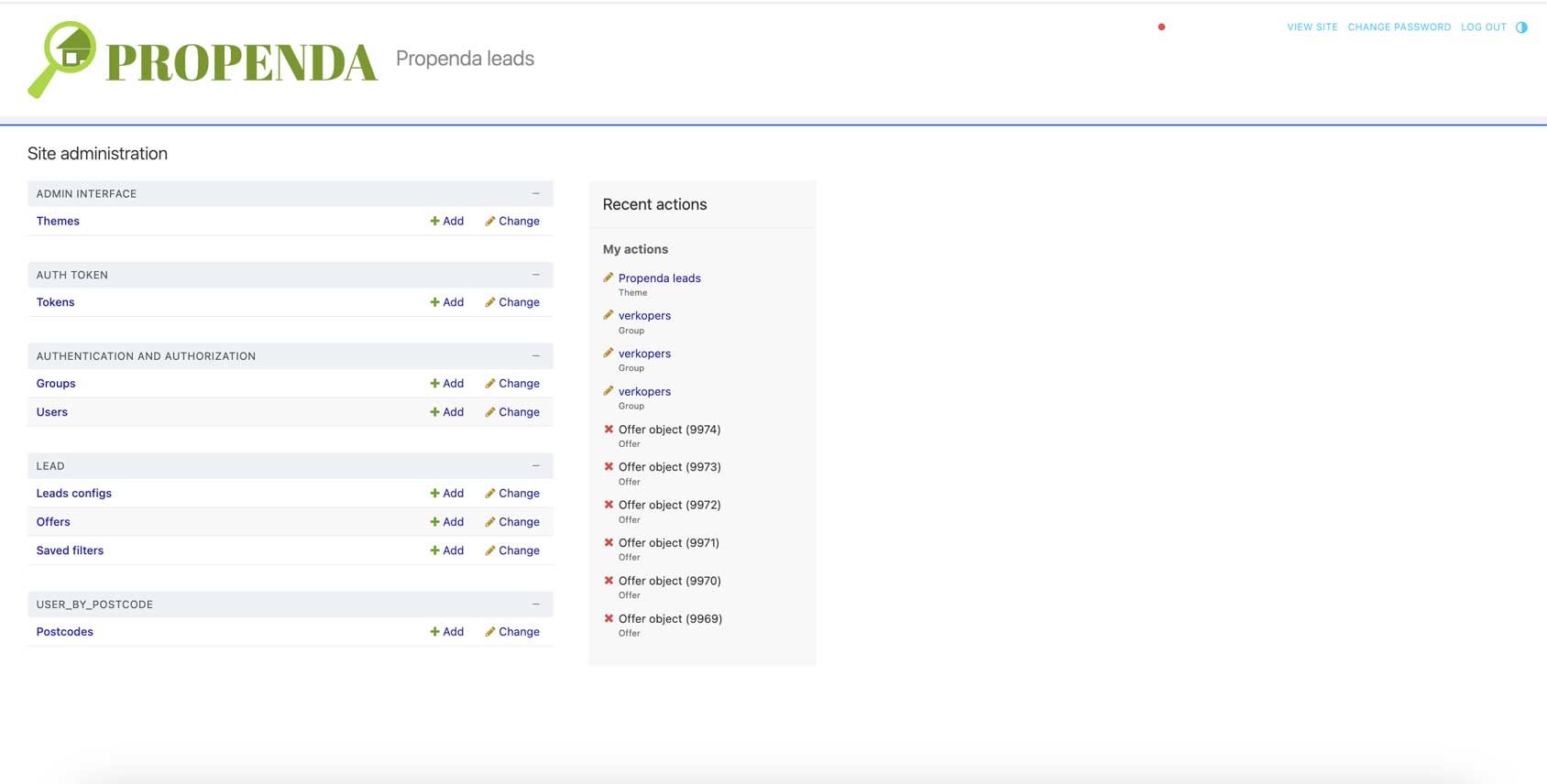Image resolution: width=1547 pixels, height=784 pixels.
Task: Open the Offers model list
Action: coord(53,522)
